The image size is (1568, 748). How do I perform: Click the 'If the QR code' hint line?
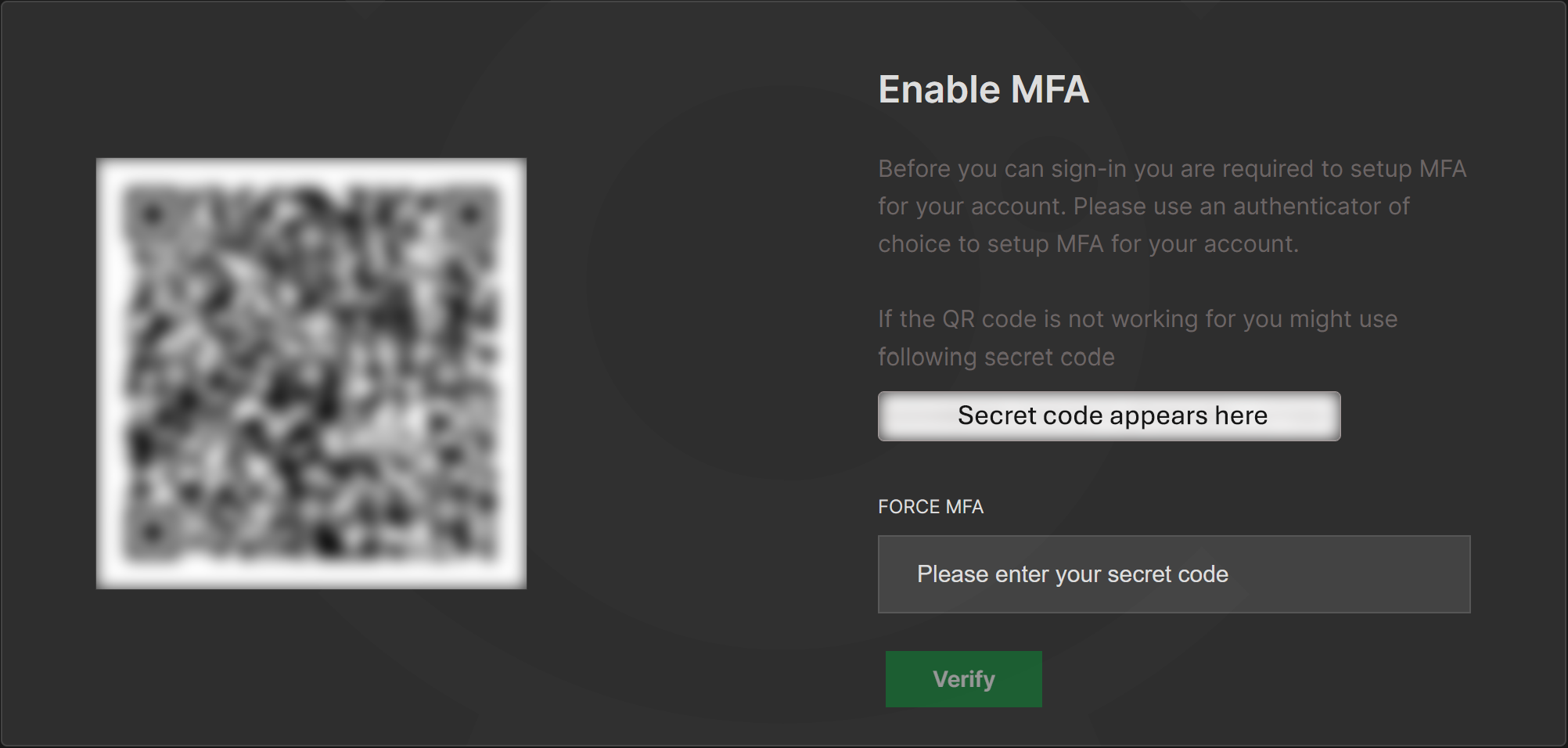1137,319
